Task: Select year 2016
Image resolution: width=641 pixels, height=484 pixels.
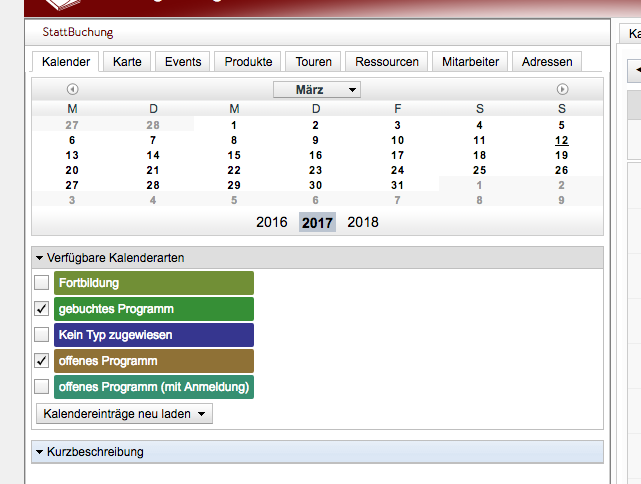Action: (272, 222)
